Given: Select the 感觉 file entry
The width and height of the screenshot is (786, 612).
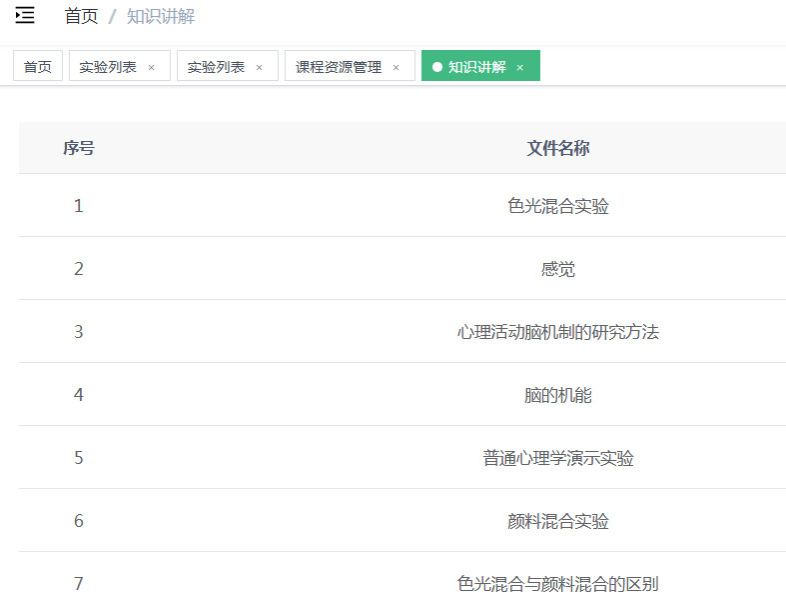Looking at the screenshot, I should click(558, 269).
